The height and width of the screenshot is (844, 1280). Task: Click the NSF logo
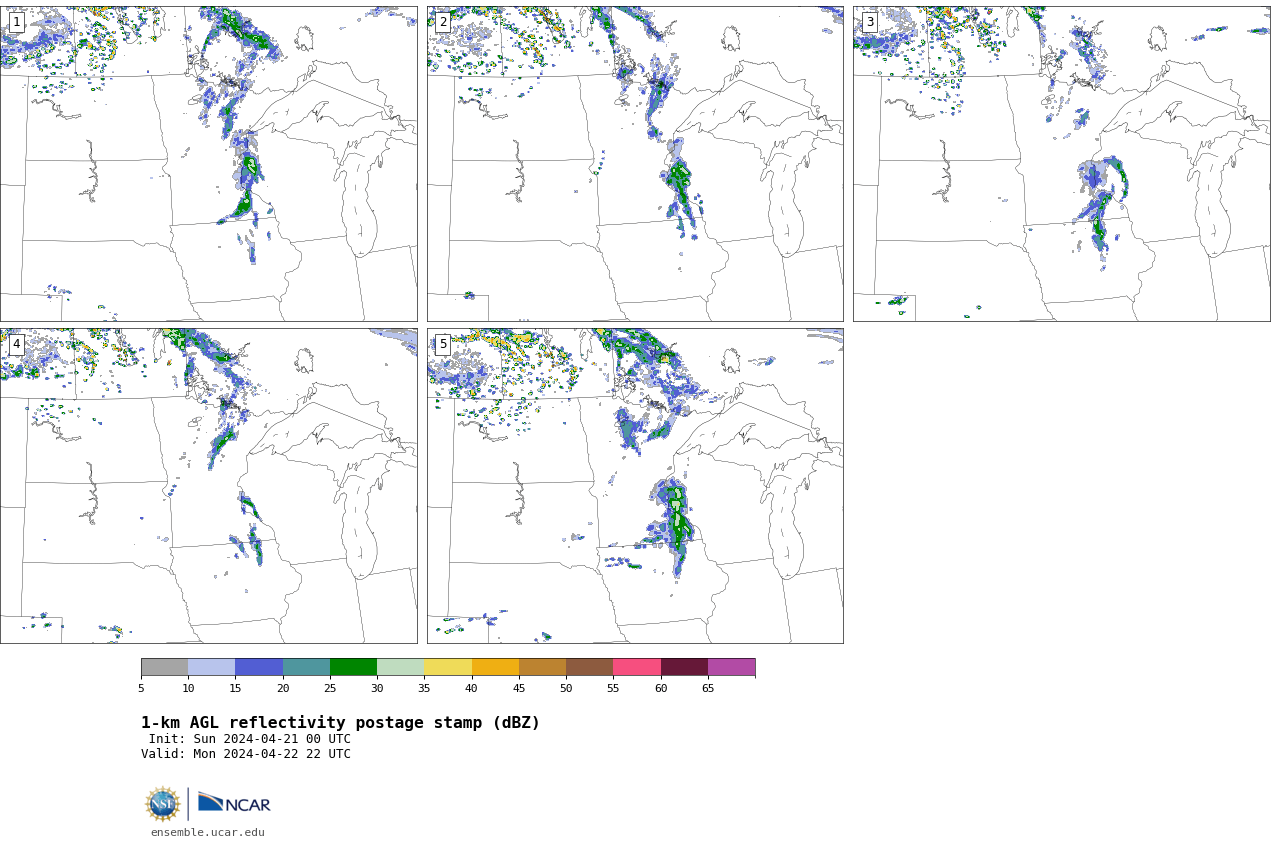[163, 804]
